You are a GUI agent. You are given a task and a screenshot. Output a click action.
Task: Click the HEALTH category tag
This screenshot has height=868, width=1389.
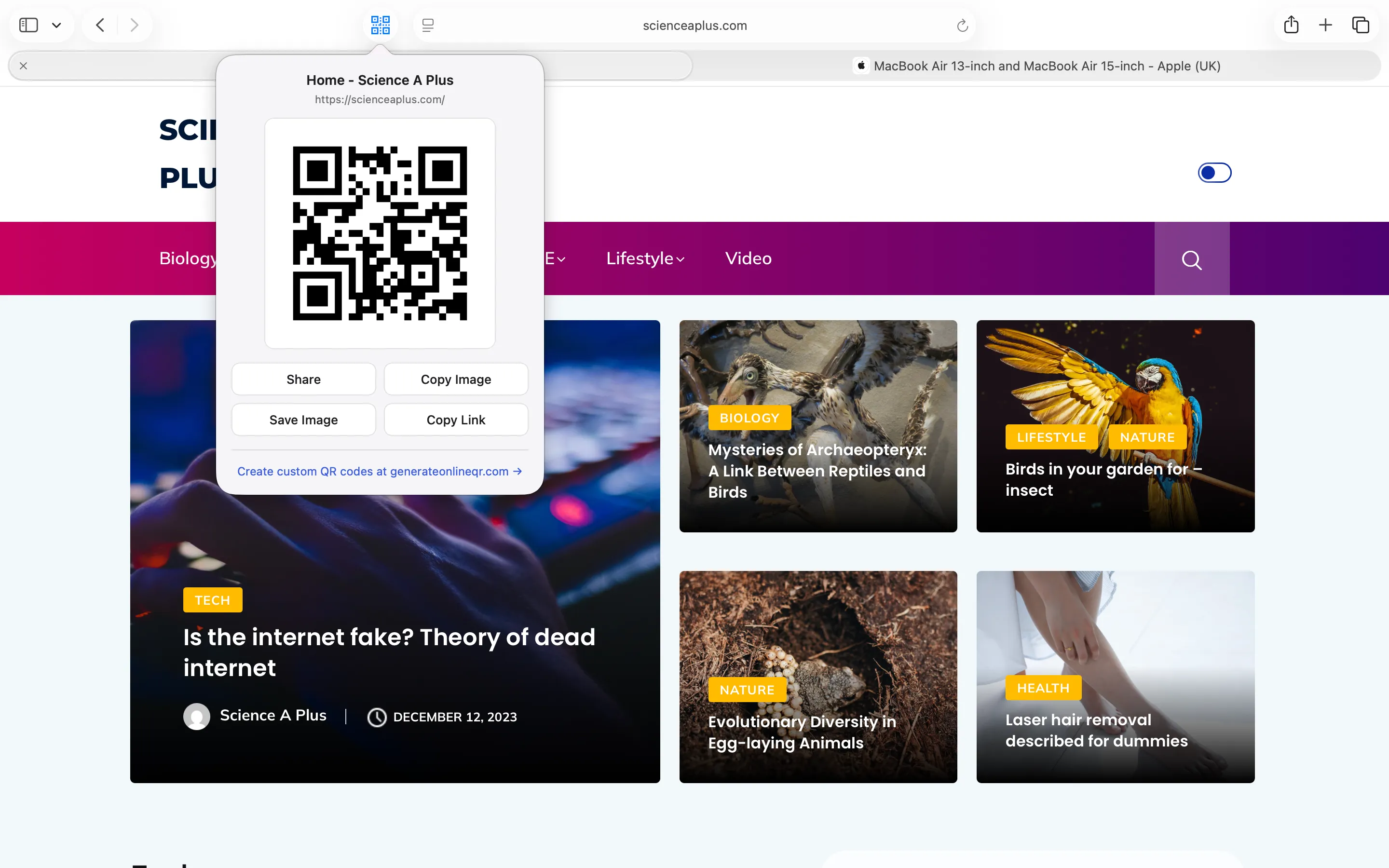tap(1043, 688)
